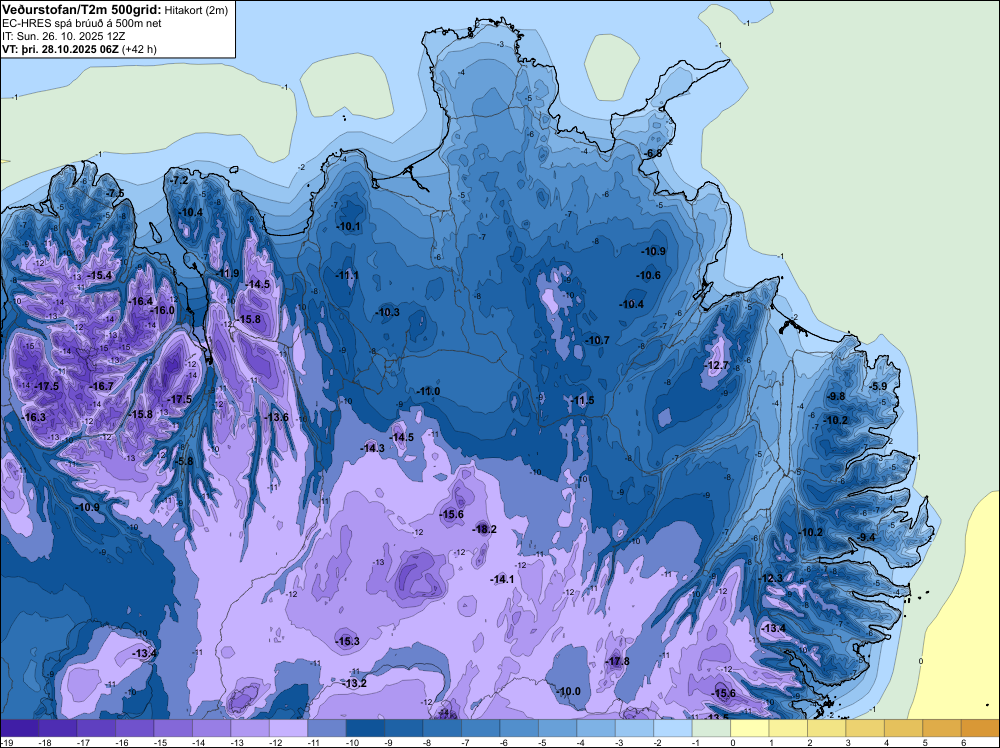Click the -7.2 temperature value
Viewport: 1000px width, 748px height.
coord(179,180)
